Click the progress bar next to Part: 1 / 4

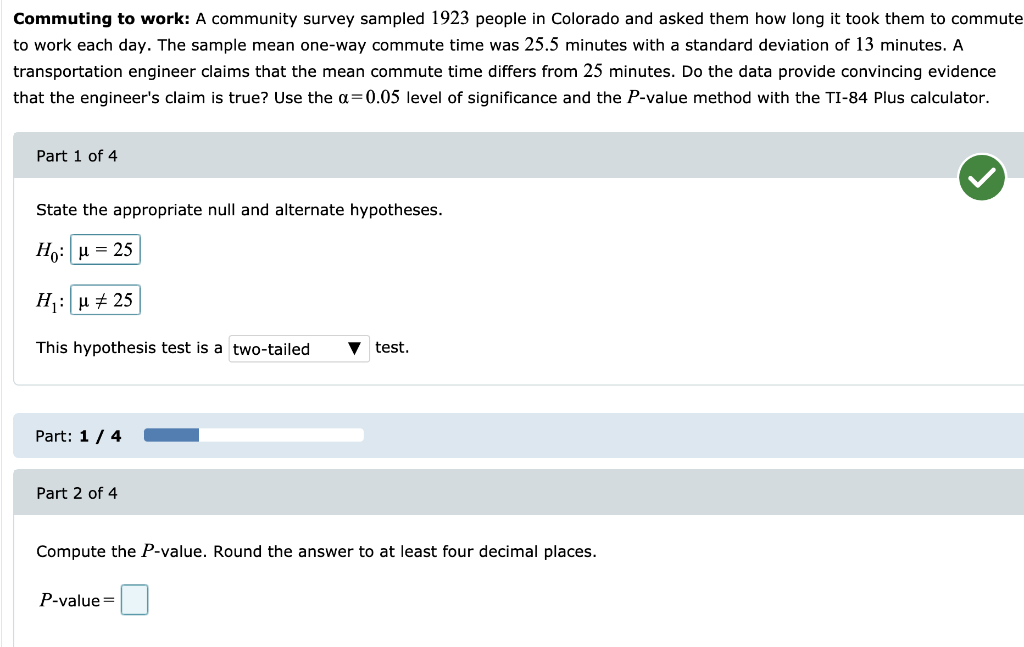coord(253,433)
